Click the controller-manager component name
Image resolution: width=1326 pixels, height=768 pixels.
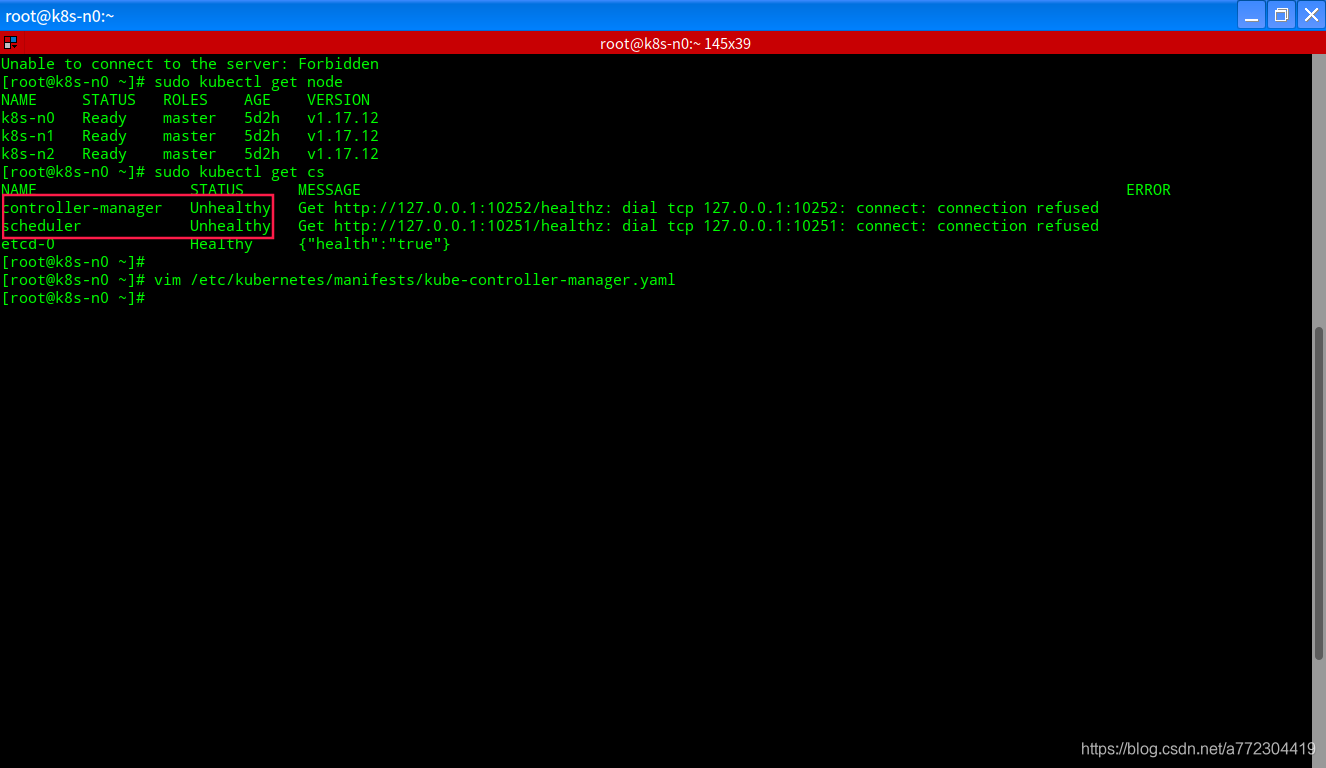[x=82, y=208]
